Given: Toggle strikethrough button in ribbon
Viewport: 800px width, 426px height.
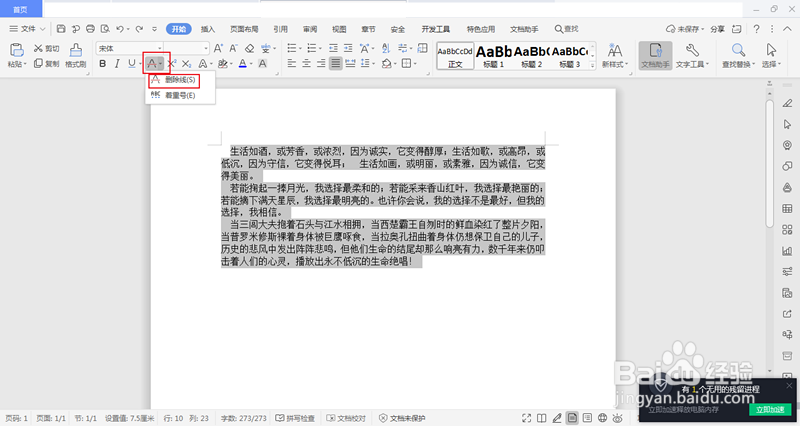Looking at the screenshot, I should [152, 64].
